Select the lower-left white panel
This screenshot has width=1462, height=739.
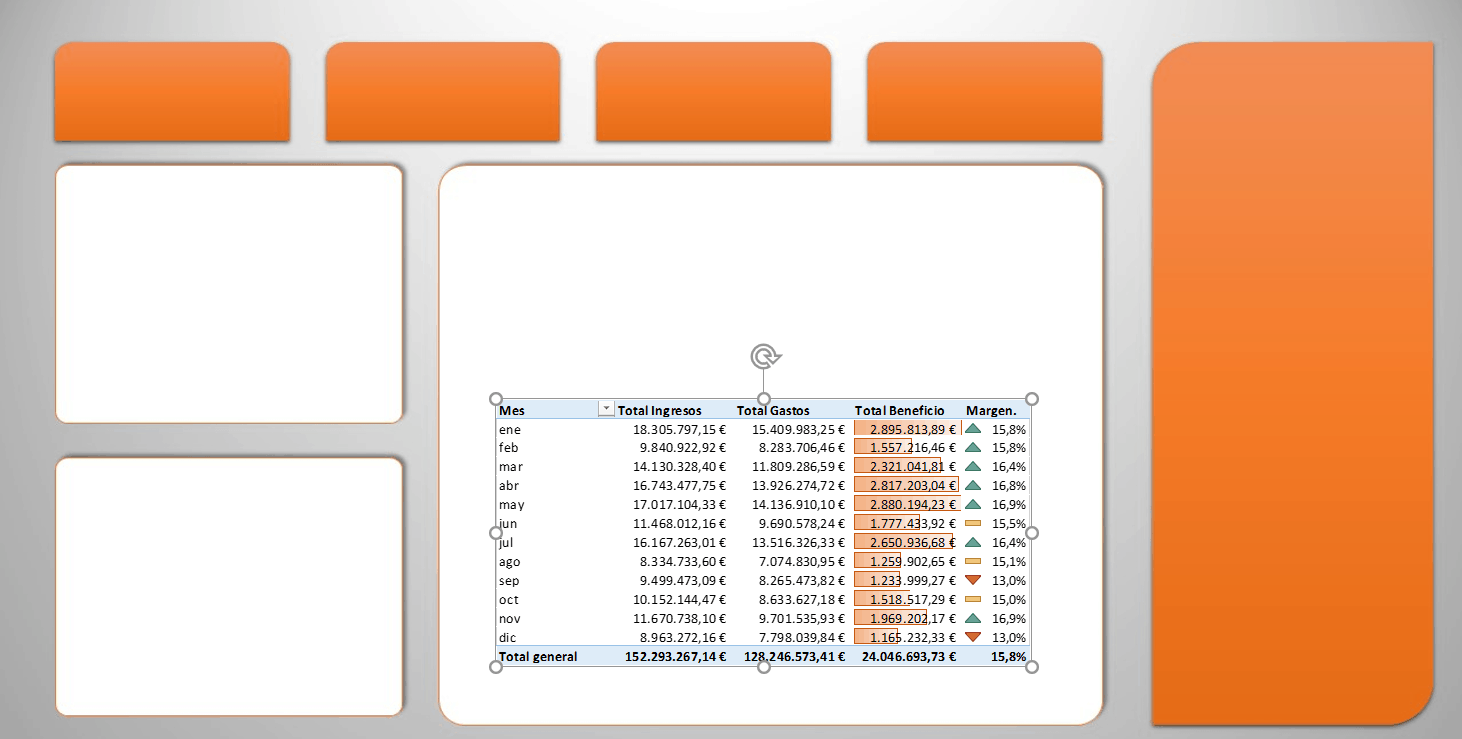229,587
